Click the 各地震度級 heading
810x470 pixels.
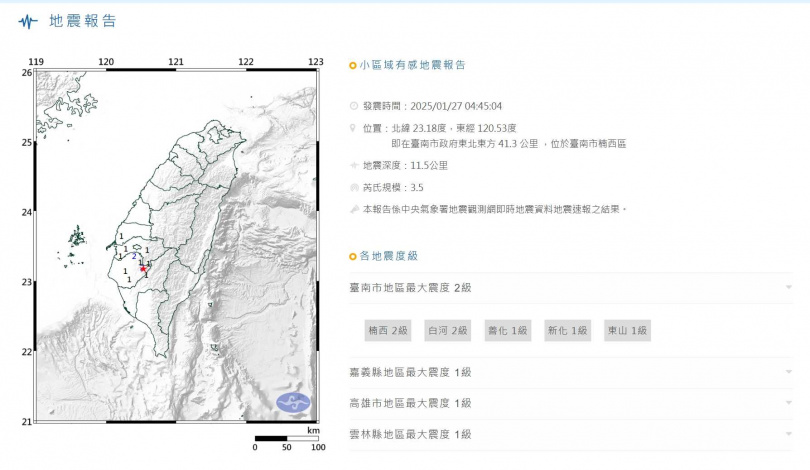388,256
